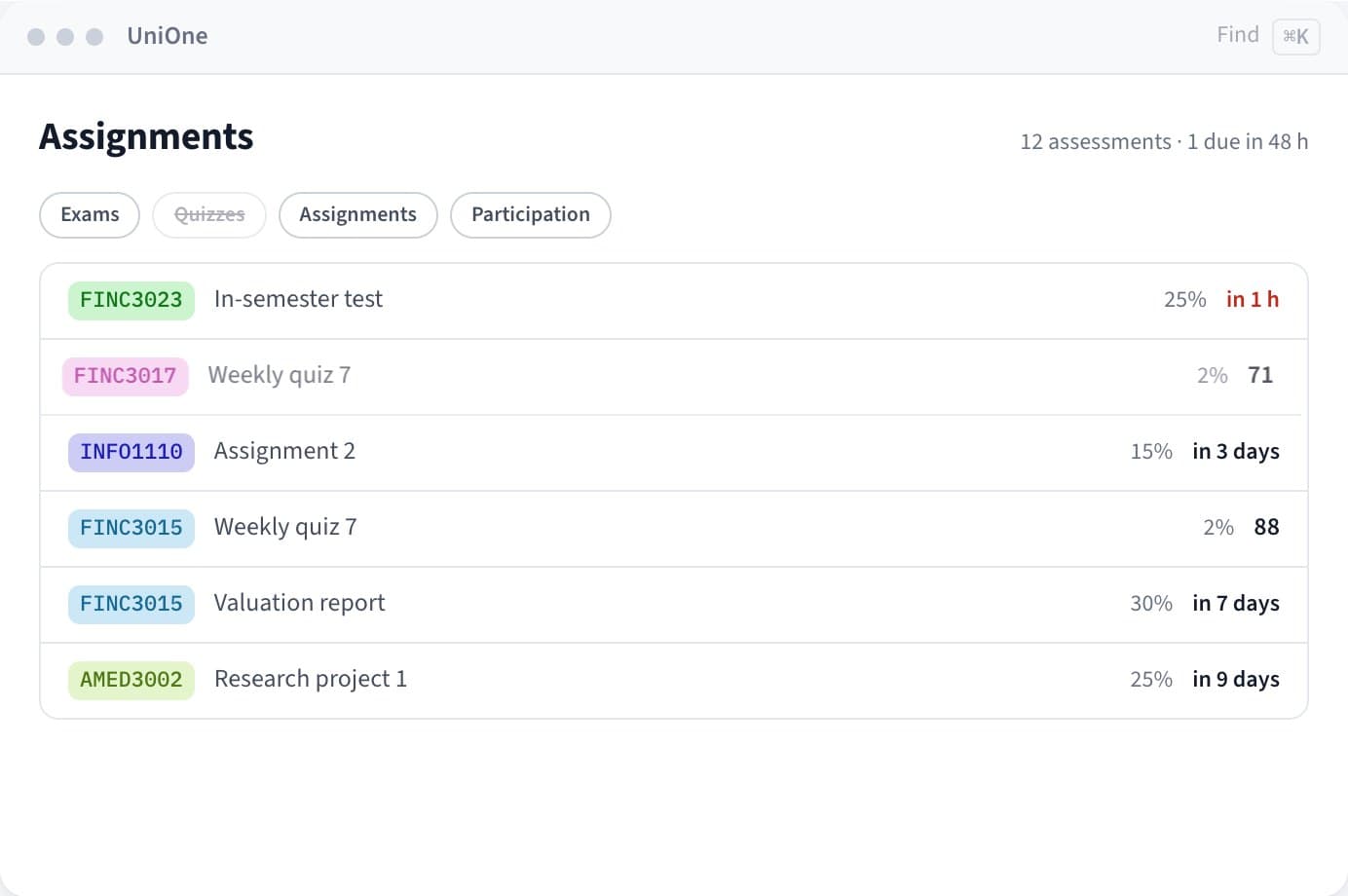The height and width of the screenshot is (896, 1348).
Task: Click the 30% weight of Valuation report
Action: pyautogui.click(x=1151, y=604)
